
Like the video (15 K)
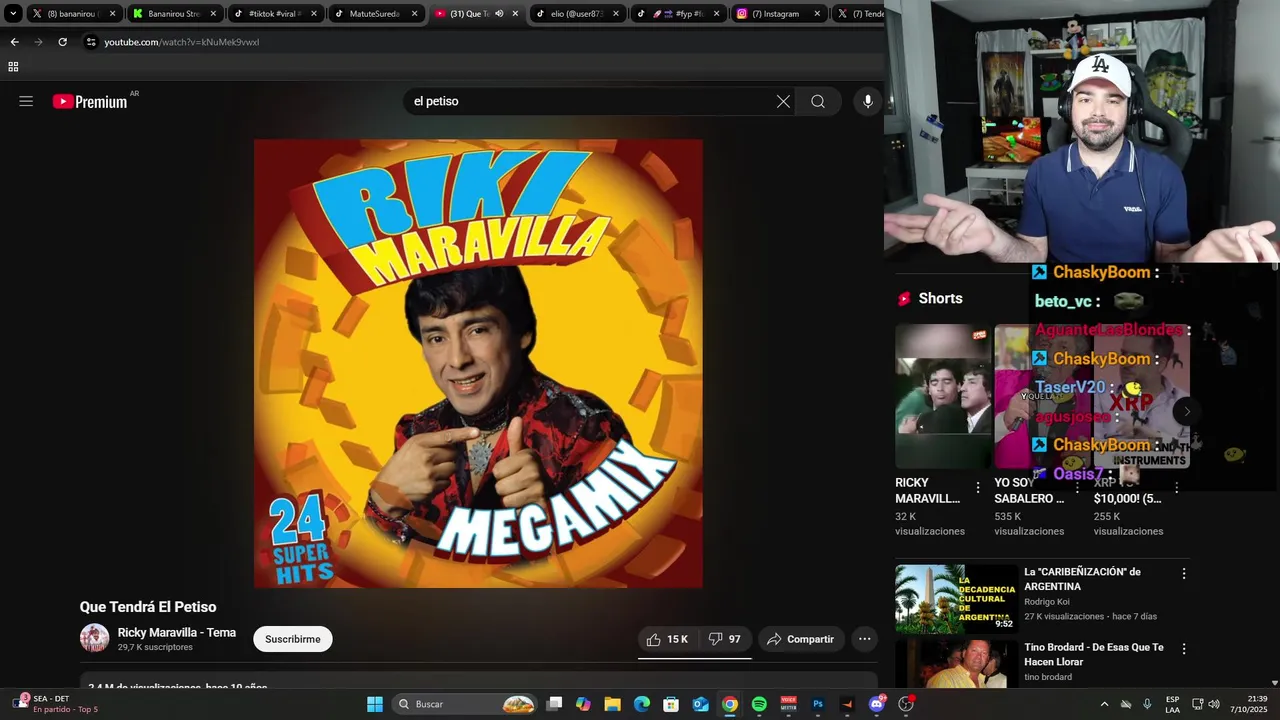tap(667, 639)
